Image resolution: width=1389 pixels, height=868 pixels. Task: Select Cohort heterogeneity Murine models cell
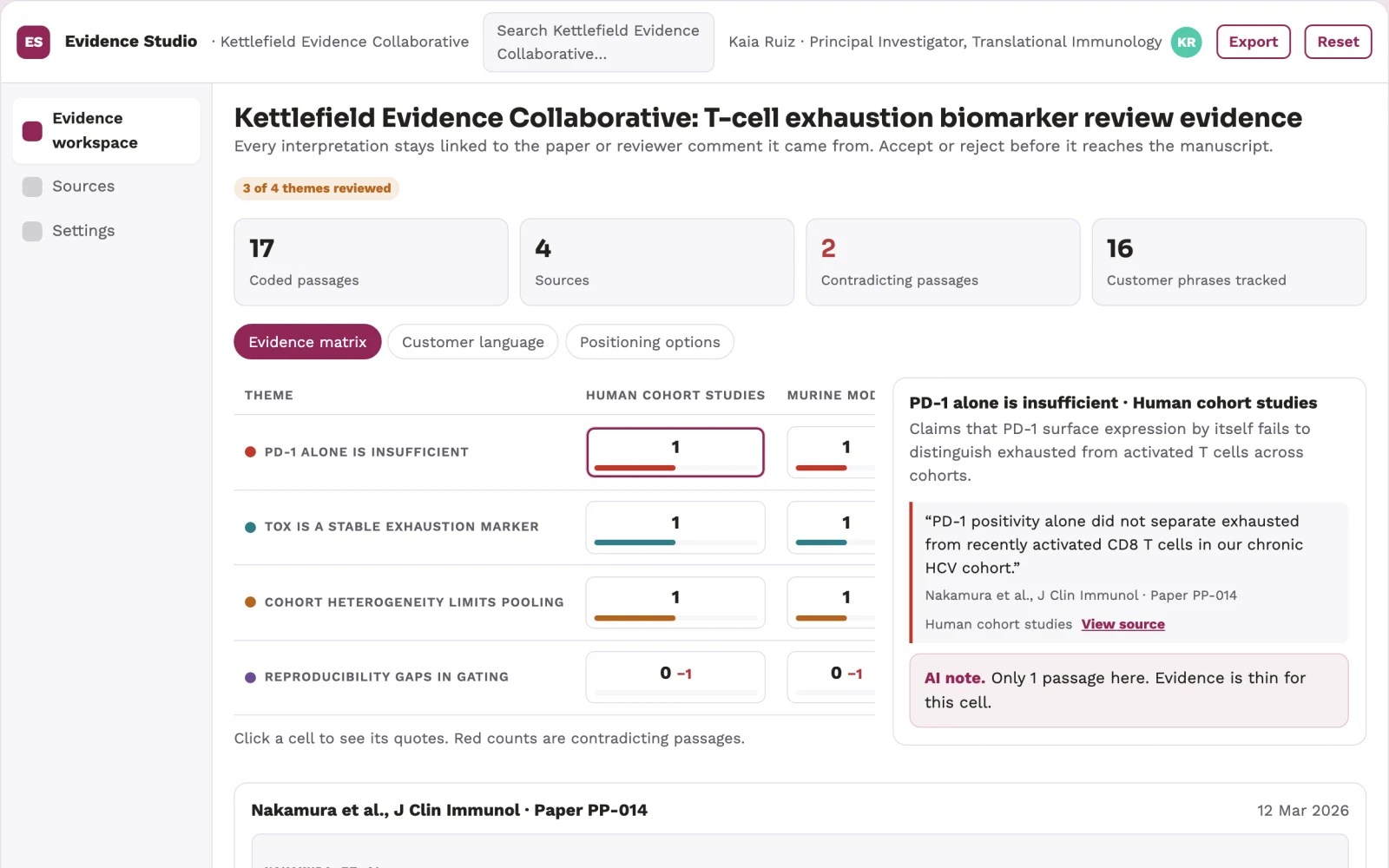point(831,602)
